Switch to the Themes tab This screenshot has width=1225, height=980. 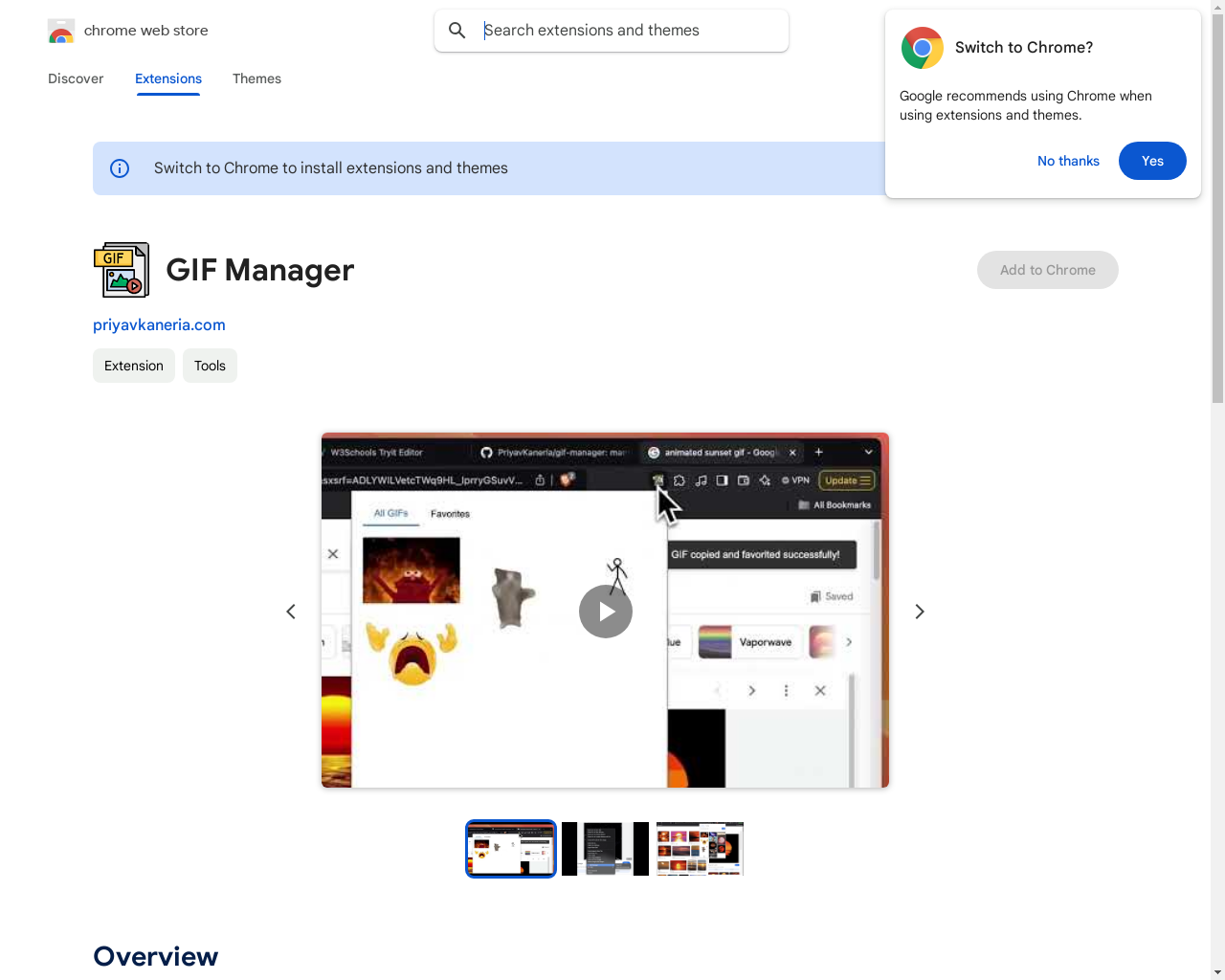tap(256, 78)
